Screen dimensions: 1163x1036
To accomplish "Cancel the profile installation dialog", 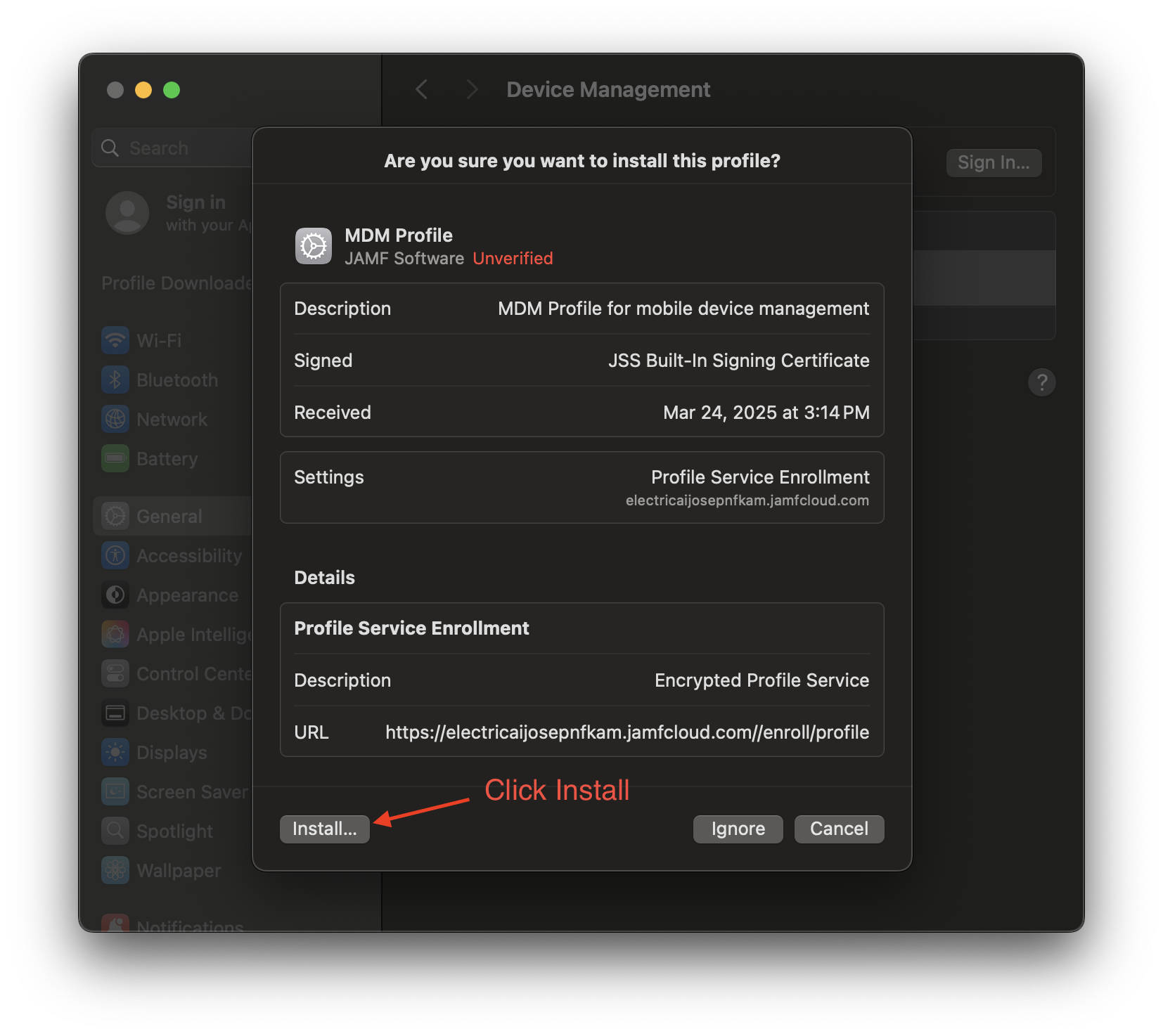I will click(x=839, y=829).
